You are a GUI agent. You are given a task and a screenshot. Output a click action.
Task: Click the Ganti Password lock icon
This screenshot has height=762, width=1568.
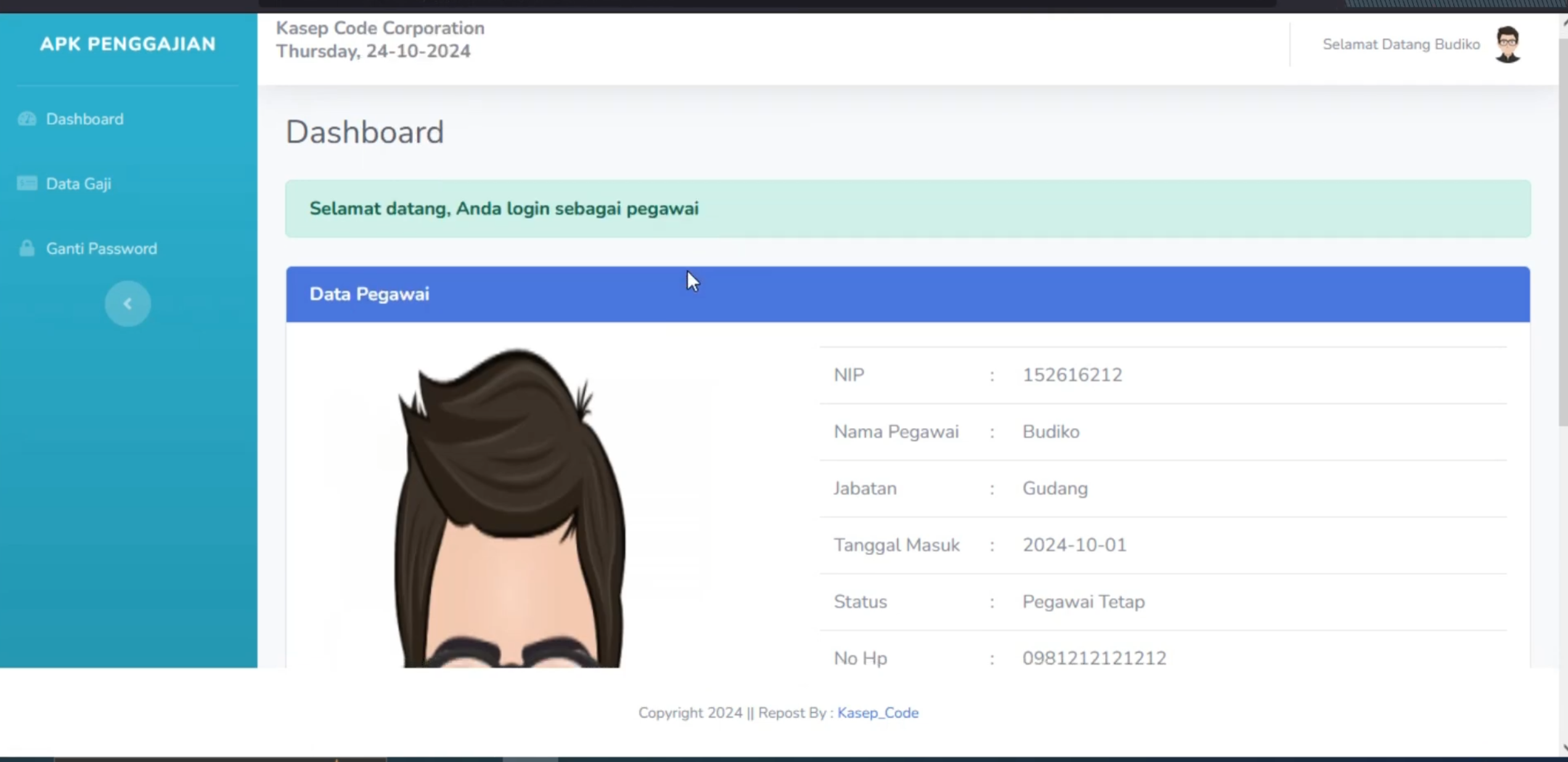tap(27, 248)
